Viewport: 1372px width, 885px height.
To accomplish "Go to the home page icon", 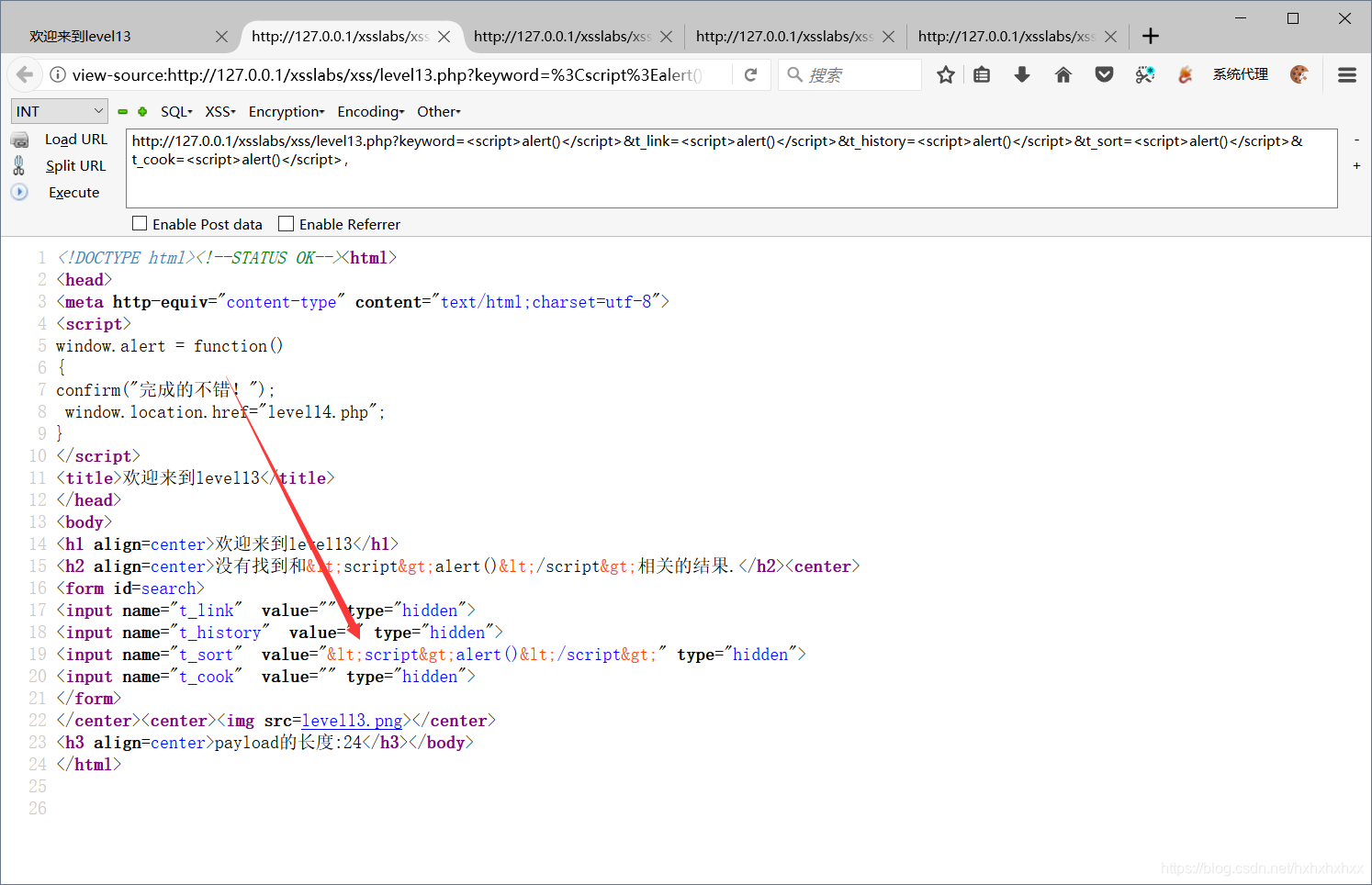I will click(1063, 75).
